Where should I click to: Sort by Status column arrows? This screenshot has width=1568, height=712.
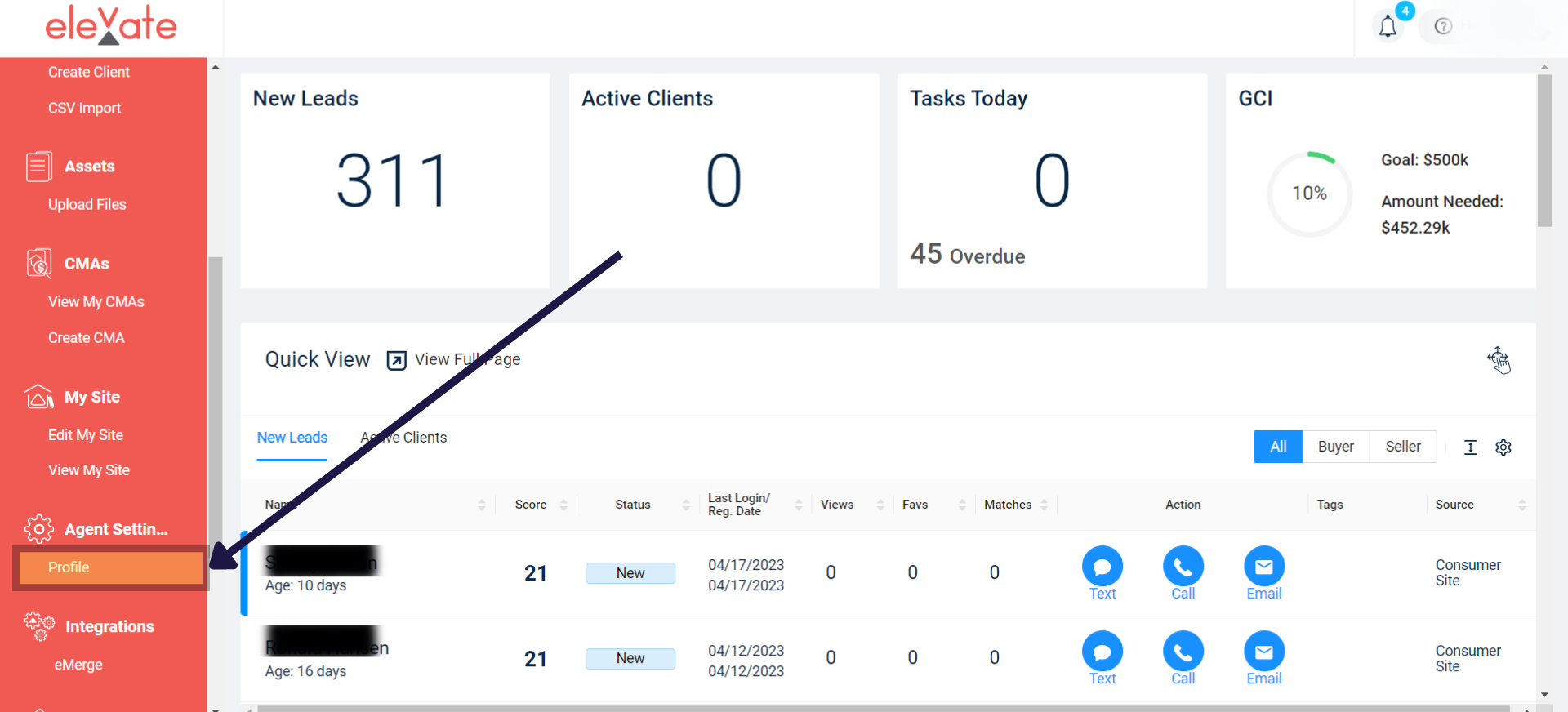coord(686,505)
